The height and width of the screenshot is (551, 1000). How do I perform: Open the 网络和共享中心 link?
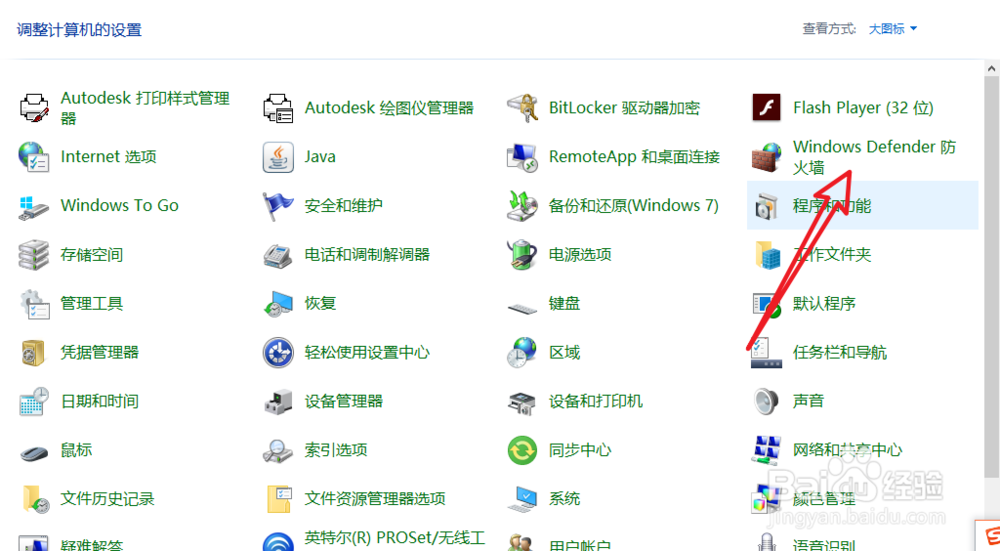tap(847, 450)
